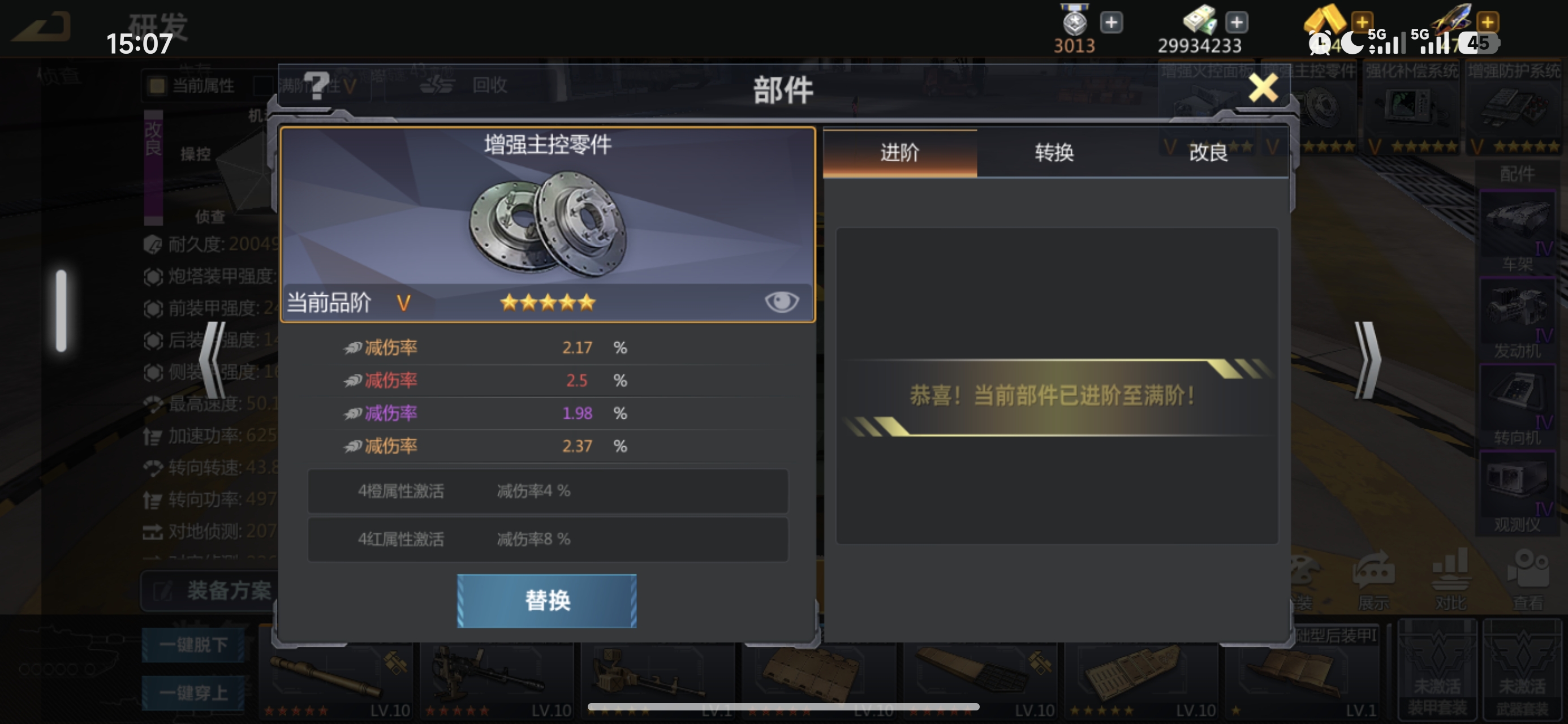Viewport: 1568px width, 724px height.
Task: Click the 替换 replace button
Action: coord(546,600)
